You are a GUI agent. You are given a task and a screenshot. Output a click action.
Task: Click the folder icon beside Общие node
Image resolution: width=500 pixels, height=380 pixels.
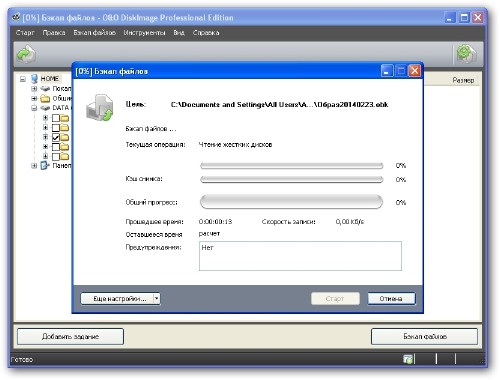(45, 98)
